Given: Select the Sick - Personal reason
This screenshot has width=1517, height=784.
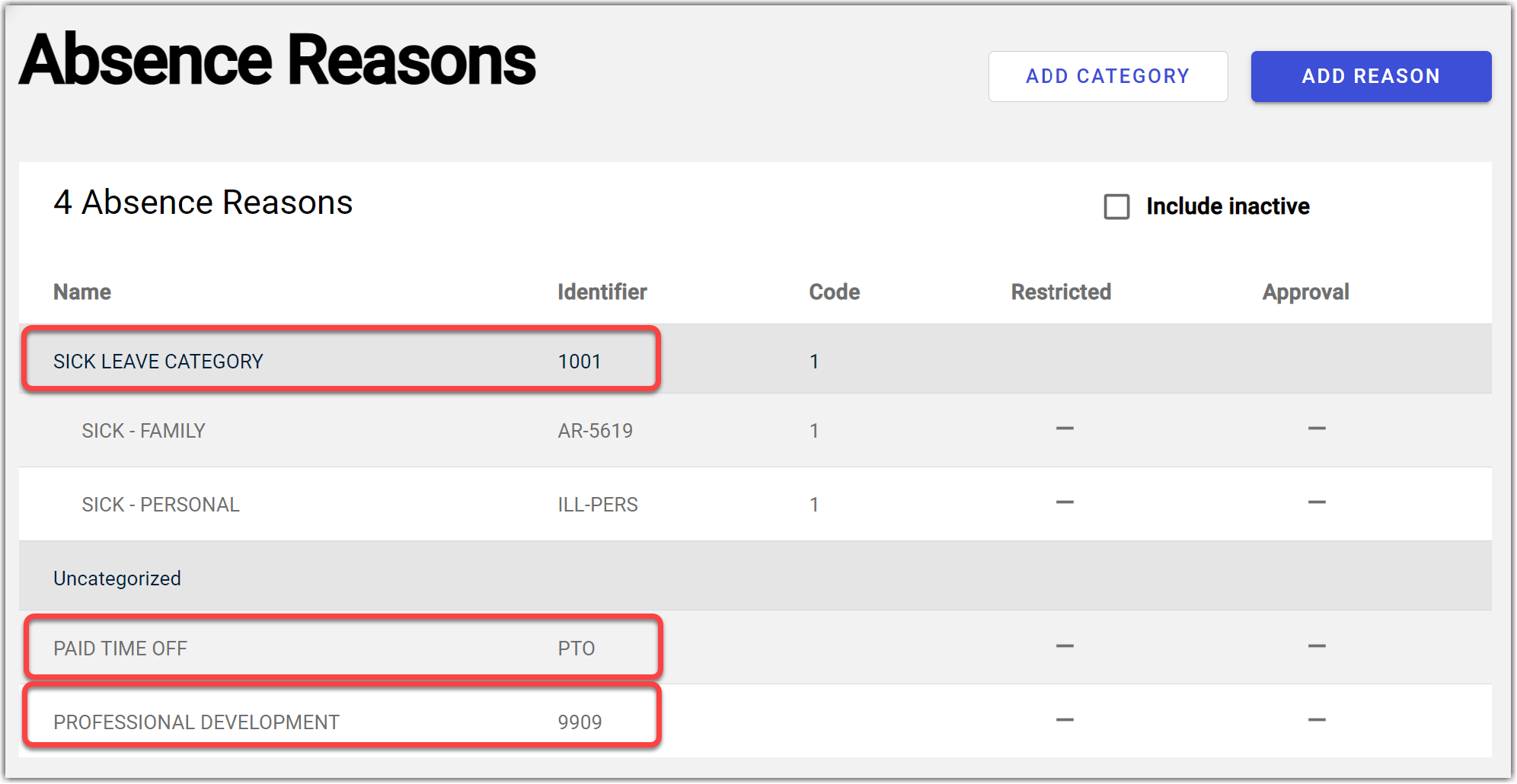Looking at the screenshot, I should point(161,505).
